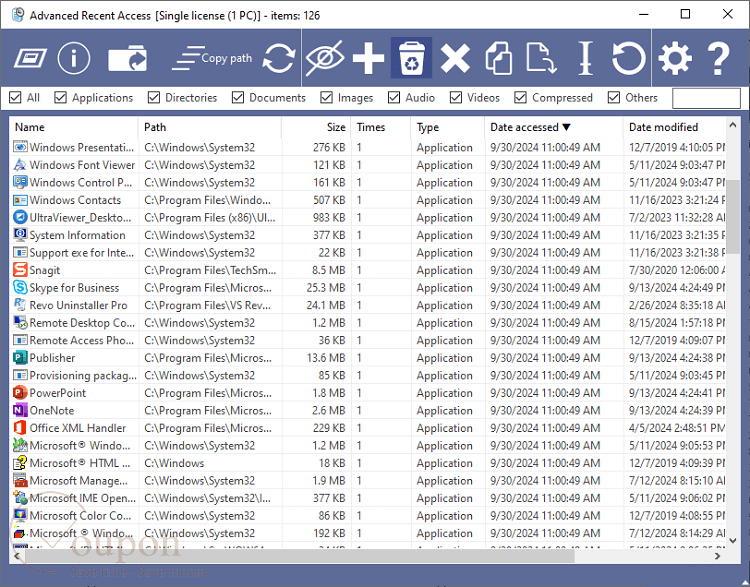Select Microsoft Manage... entry

[367, 481]
